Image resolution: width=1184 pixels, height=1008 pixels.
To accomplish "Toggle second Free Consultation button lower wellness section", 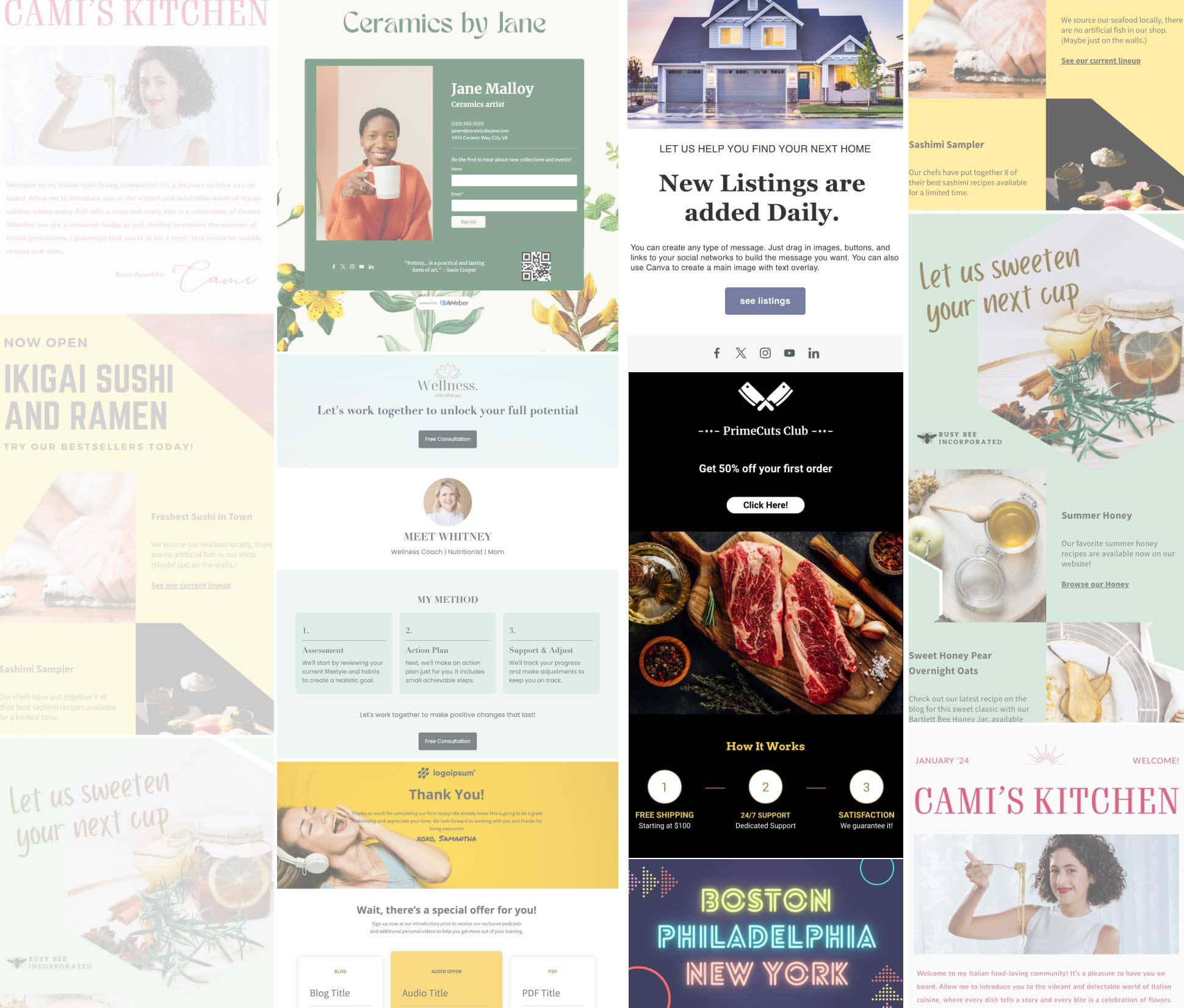I will pos(447,740).
